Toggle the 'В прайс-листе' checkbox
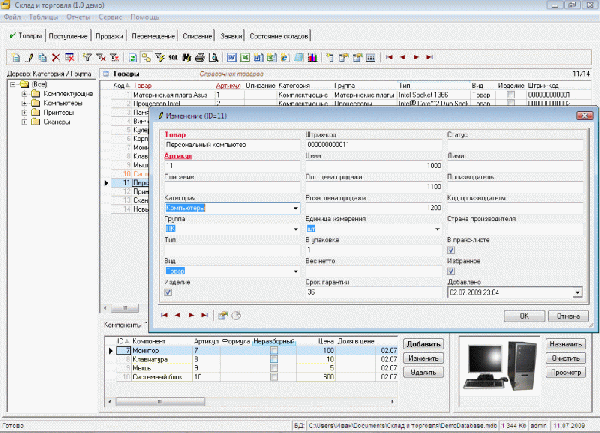600x433 pixels. coord(451,252)
